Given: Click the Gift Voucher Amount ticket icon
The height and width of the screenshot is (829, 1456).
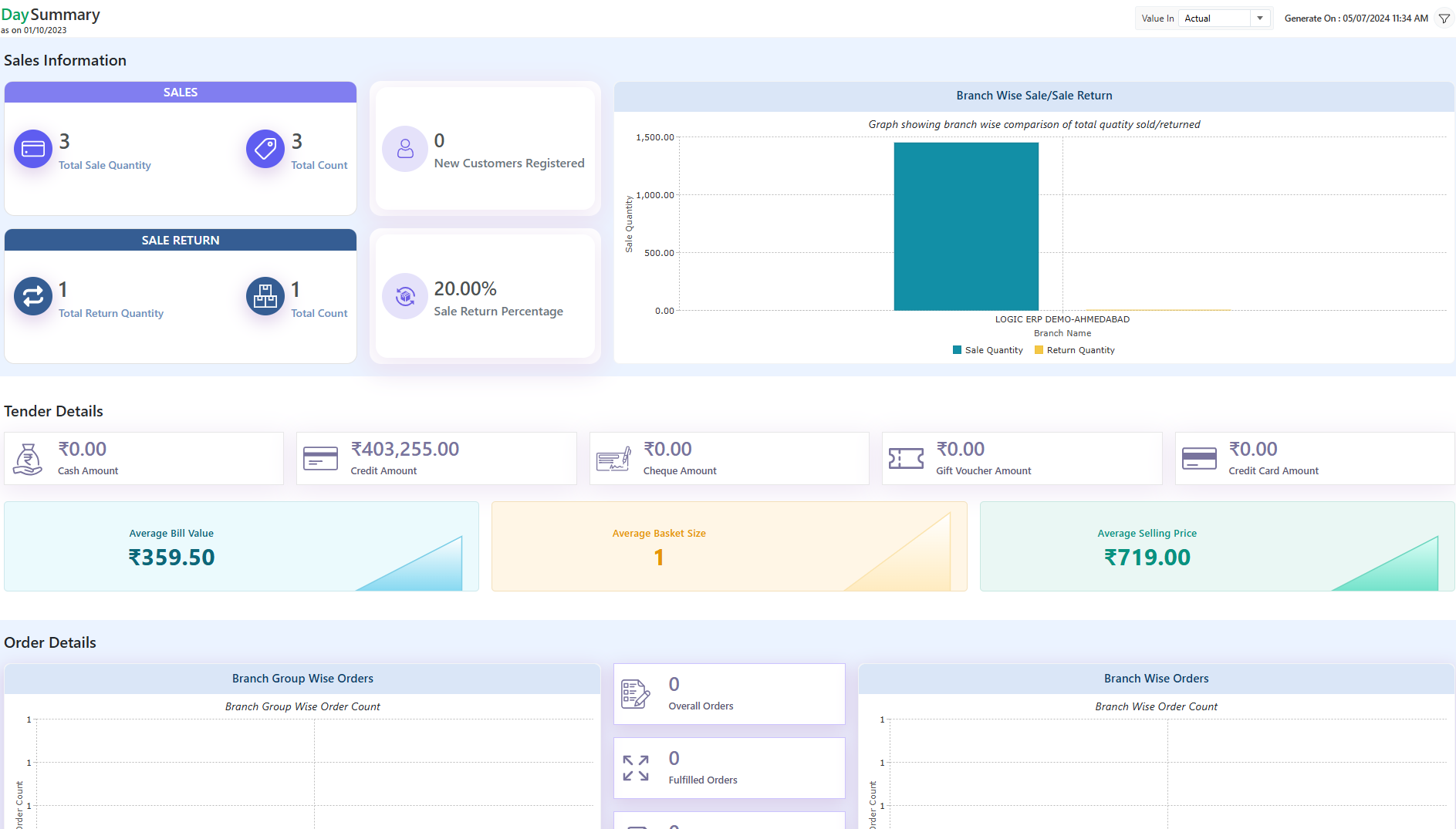Looking at the screenshot, I should pyautogui.click(x=906, y=459).
